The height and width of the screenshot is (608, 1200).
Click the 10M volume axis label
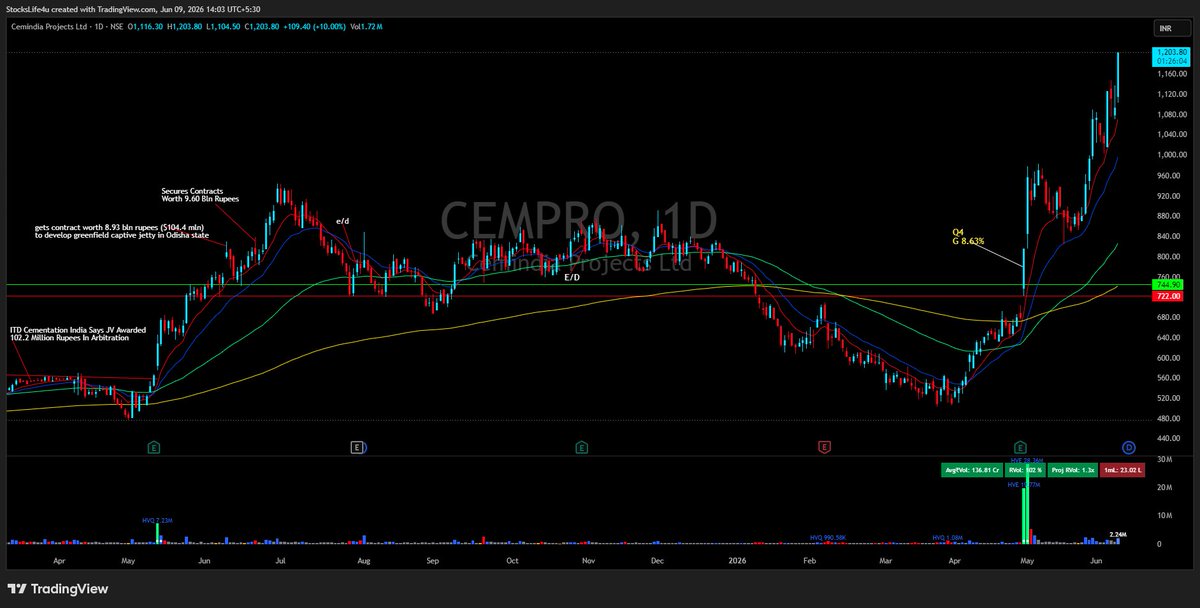point(1164,516)
